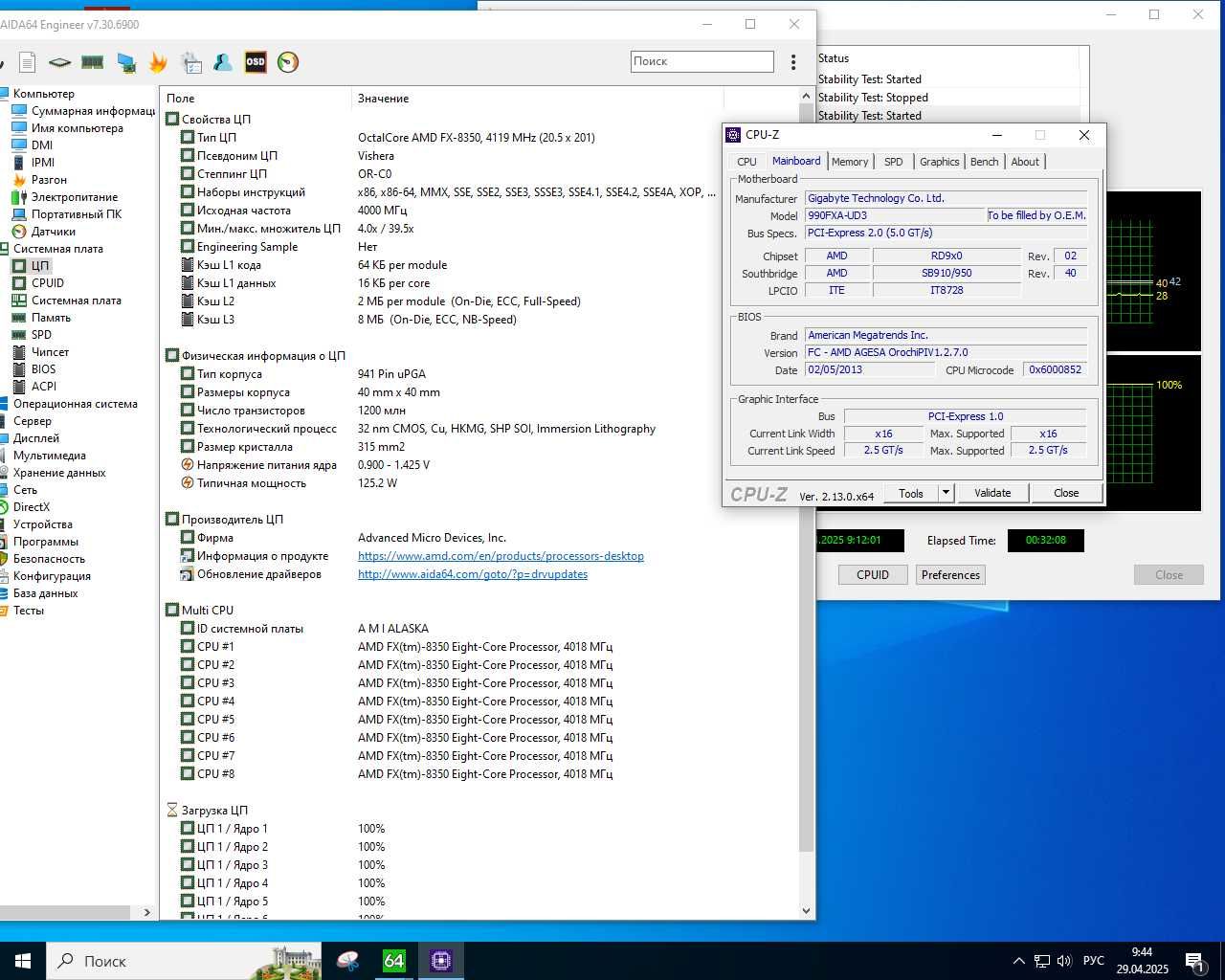Open Мультимедиа category in tree
This screenshot has height=980, width=1225.
point(50,456)
